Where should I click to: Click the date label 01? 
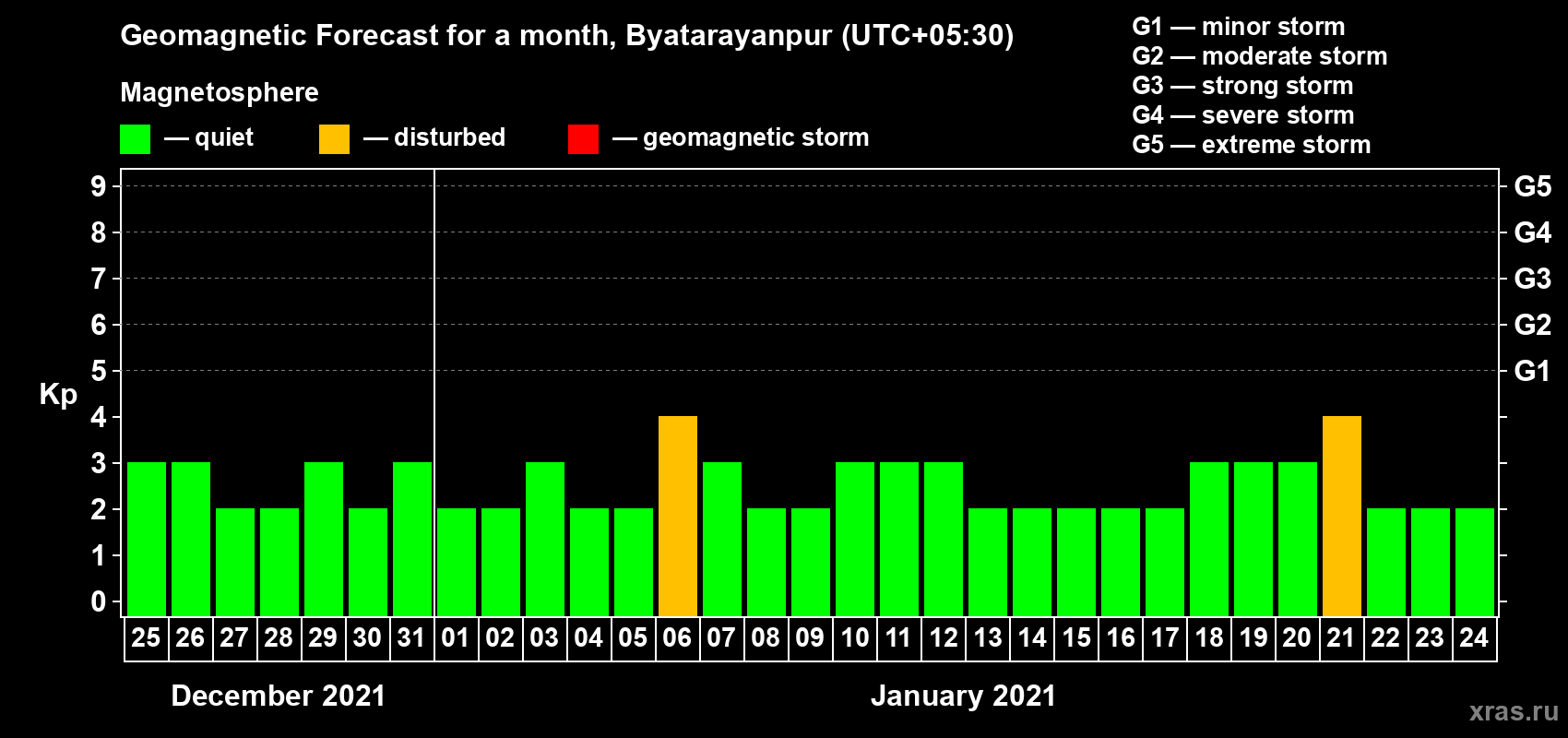coord(456,638)
